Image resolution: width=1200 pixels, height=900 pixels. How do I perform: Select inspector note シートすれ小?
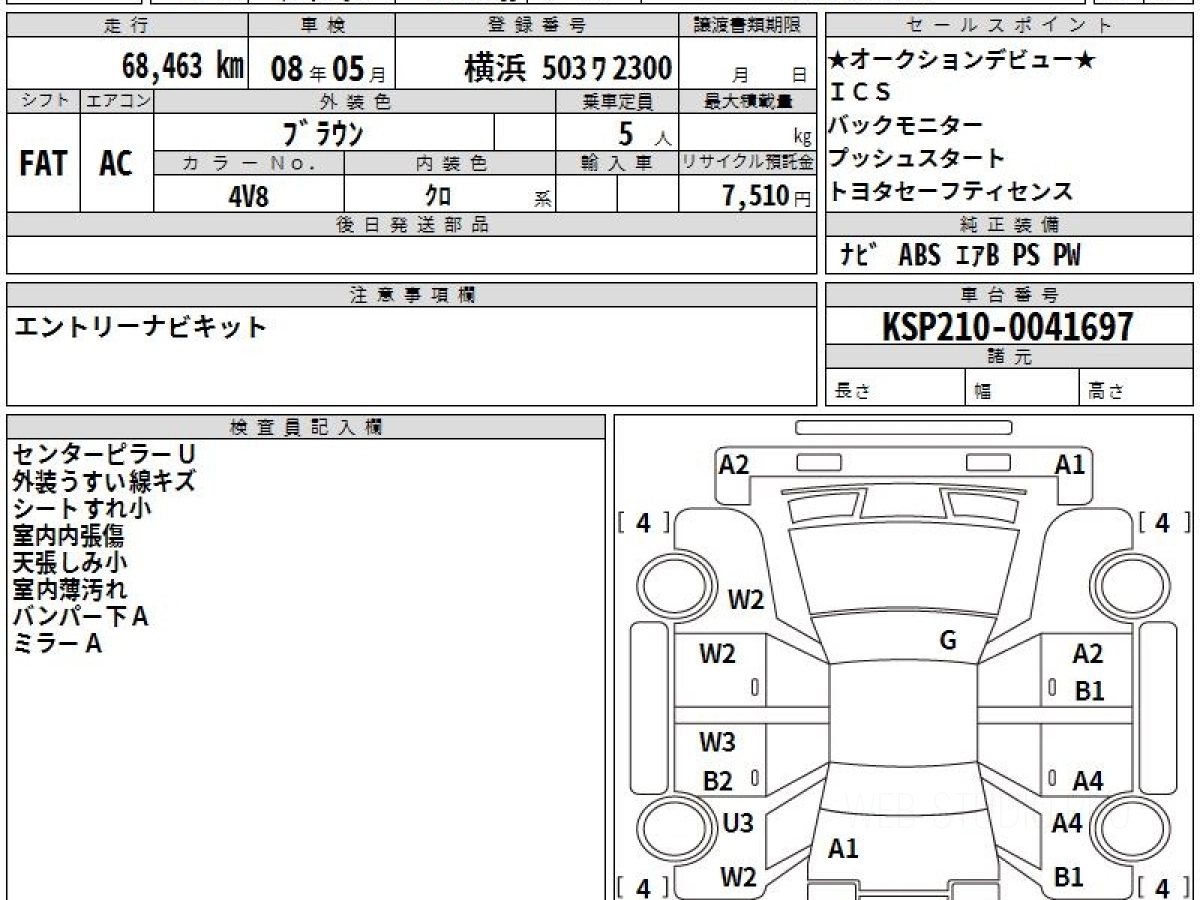(x=82, y=508)
